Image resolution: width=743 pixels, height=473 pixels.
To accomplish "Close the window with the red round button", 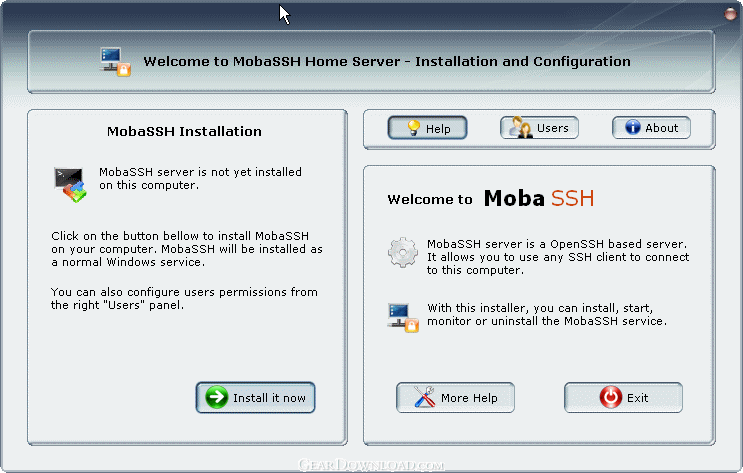I will tap(730, 14).
